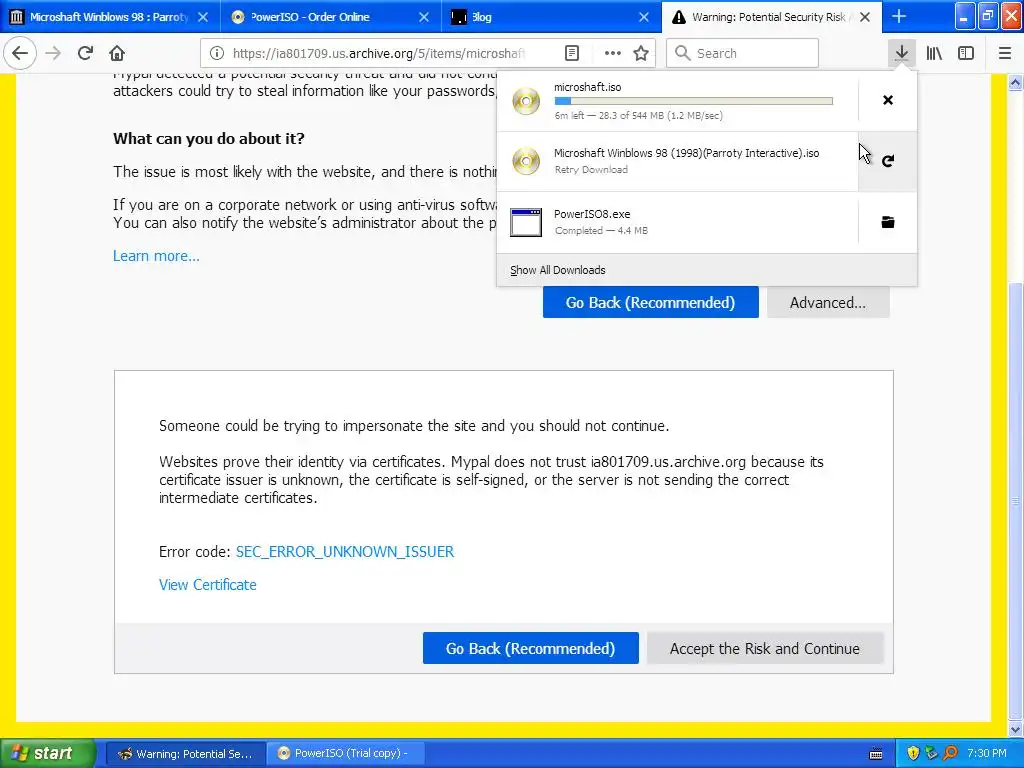Retry the Microshaft Winblows 98 iso download
Screen dimensions: 1024x768
888,161
